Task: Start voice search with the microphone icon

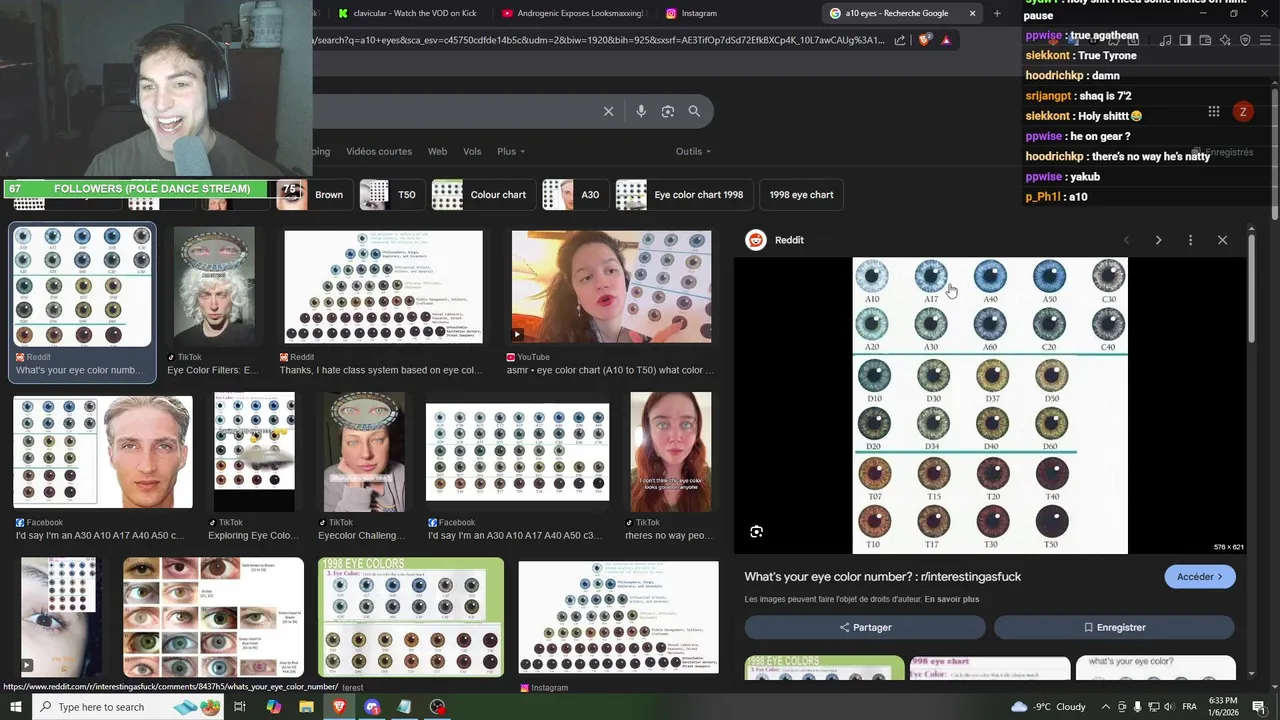Action: pyautogui.click(x=641, y=111)
